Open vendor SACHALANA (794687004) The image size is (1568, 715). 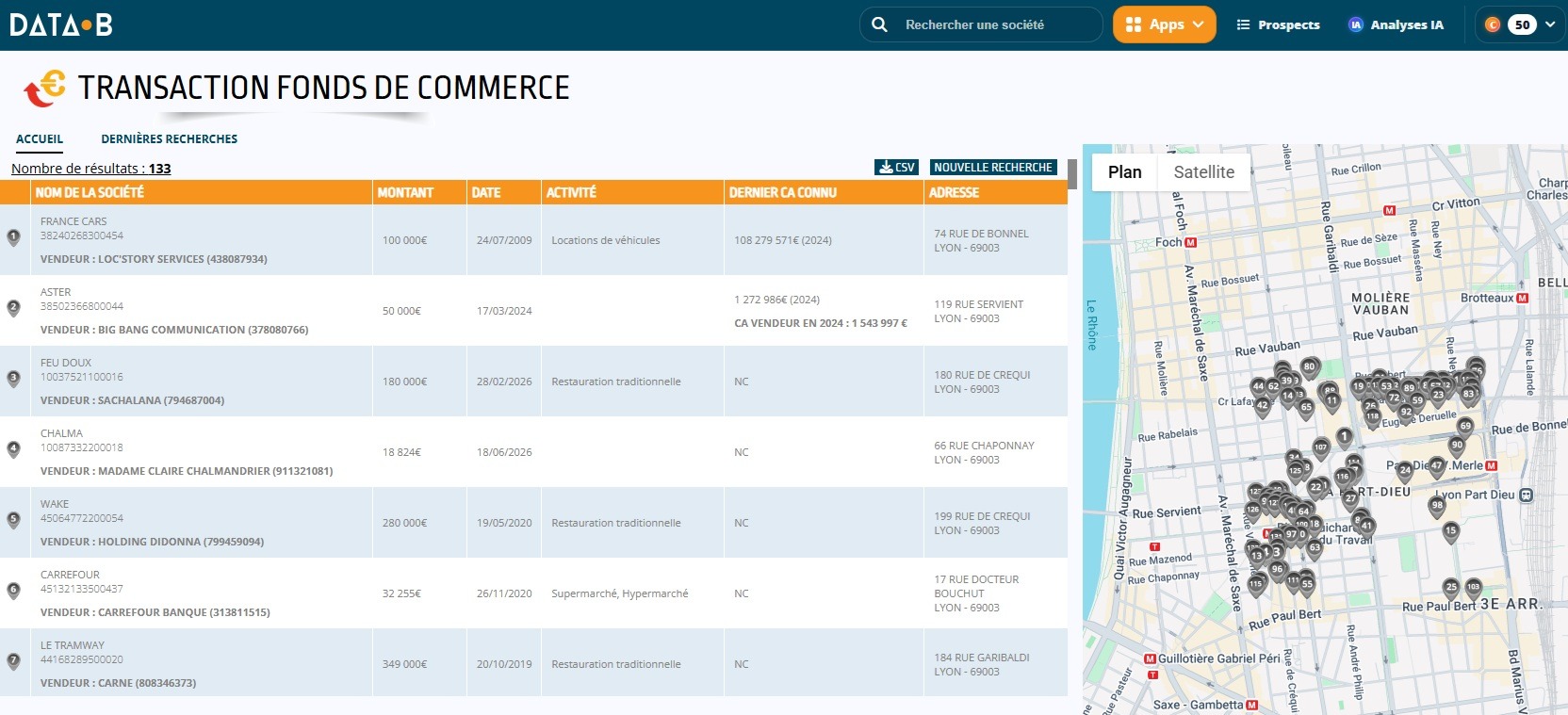132,400
